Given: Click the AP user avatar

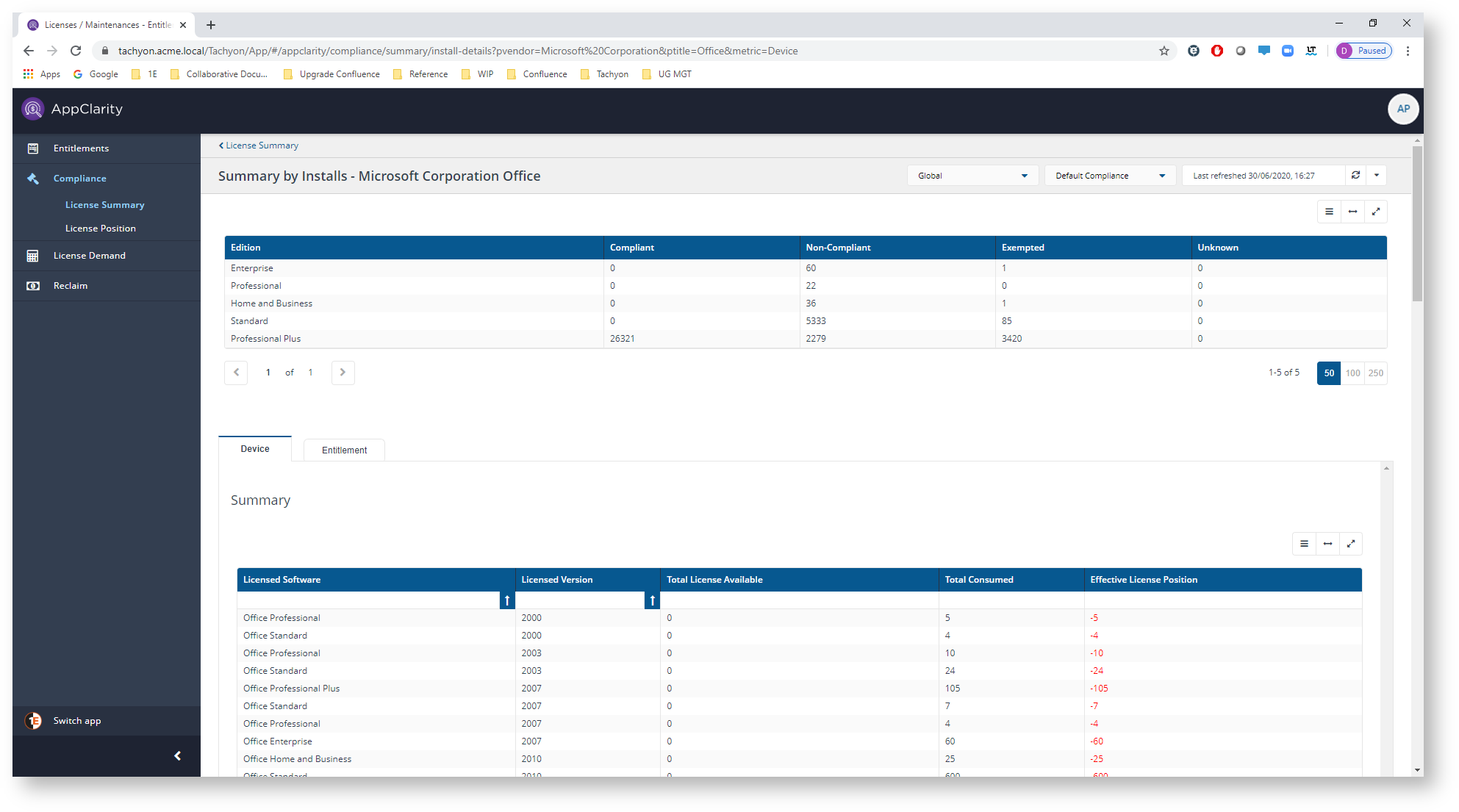Looking at the screenshot, I should [x=1403, y=109].
